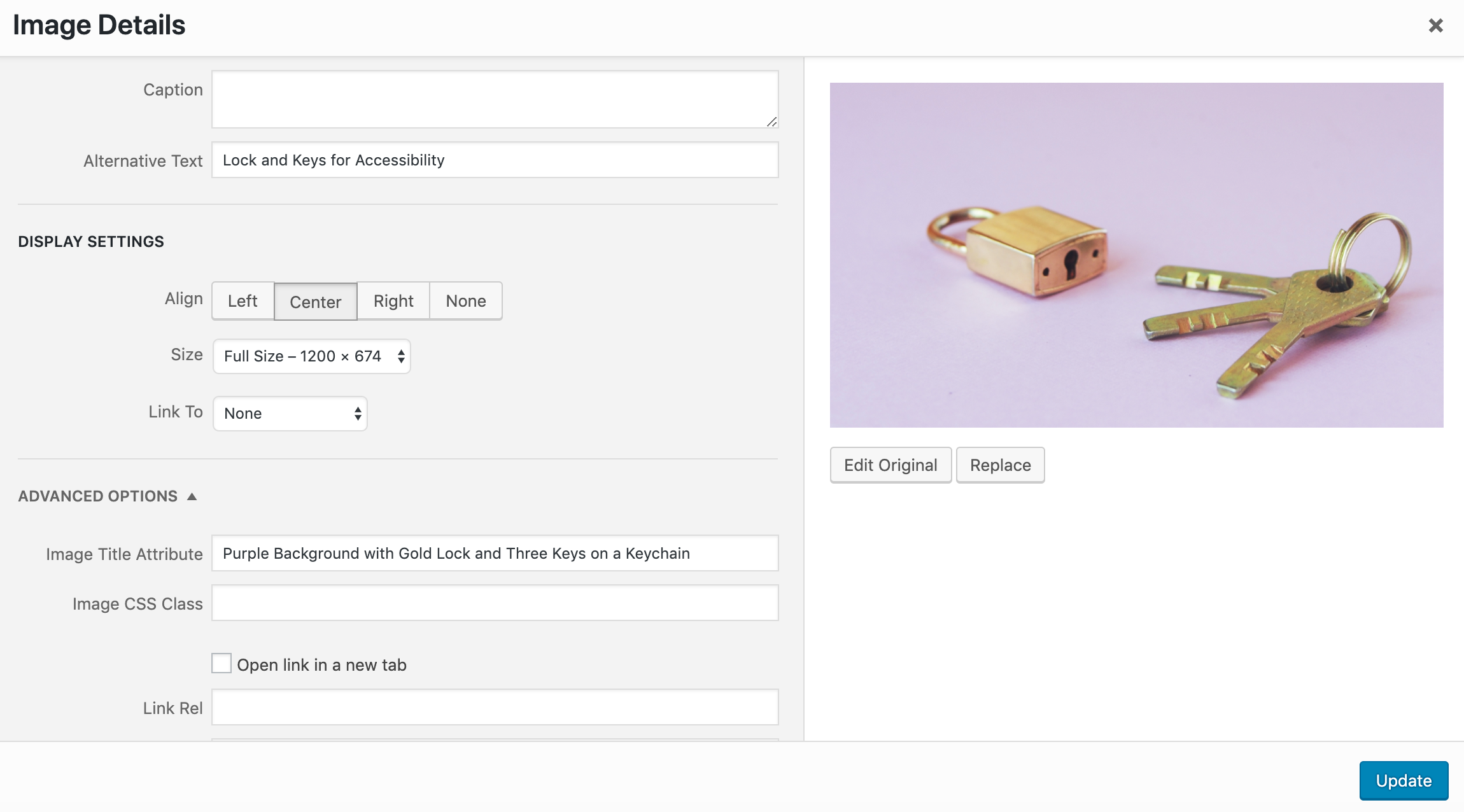Select Full Size option in Size dropdown
Image resolution: width=1464 pixels, height=812 pixels.
[310, 355]
